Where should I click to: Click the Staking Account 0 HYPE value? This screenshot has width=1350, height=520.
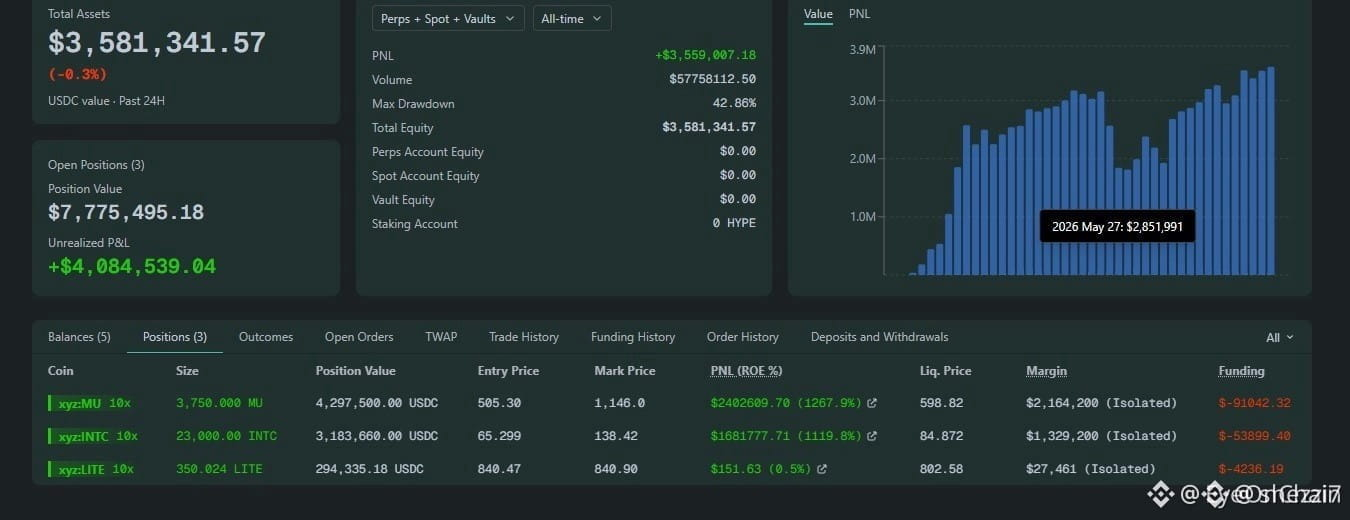click(734, 224)
